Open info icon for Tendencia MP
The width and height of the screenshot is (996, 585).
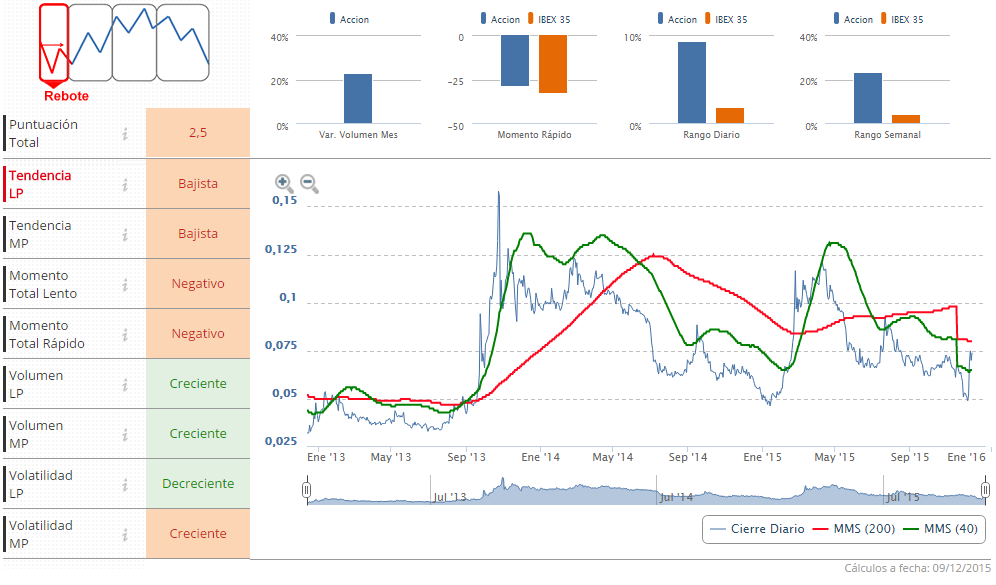125,234
